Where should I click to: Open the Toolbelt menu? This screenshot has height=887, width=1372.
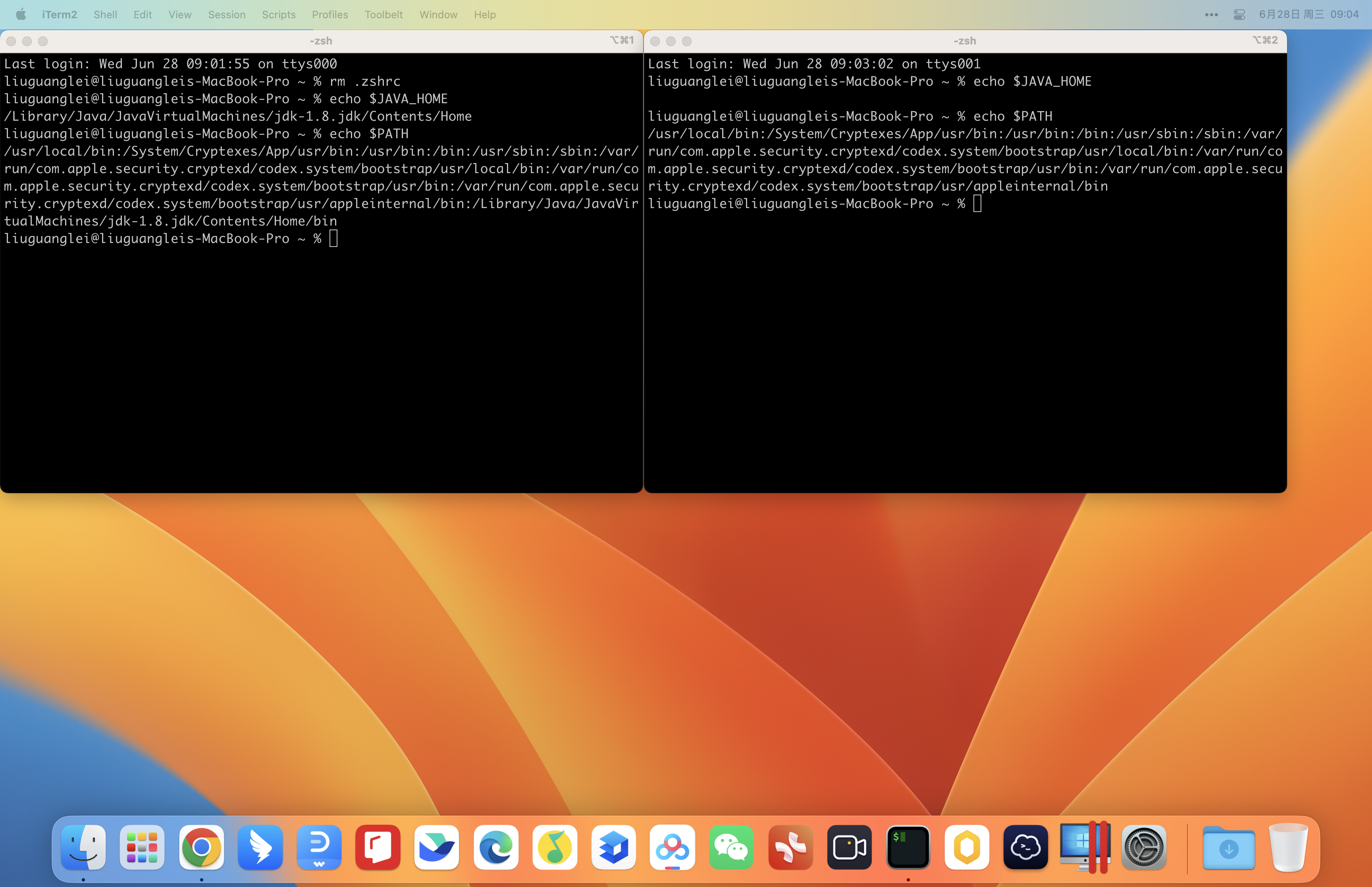383,14
